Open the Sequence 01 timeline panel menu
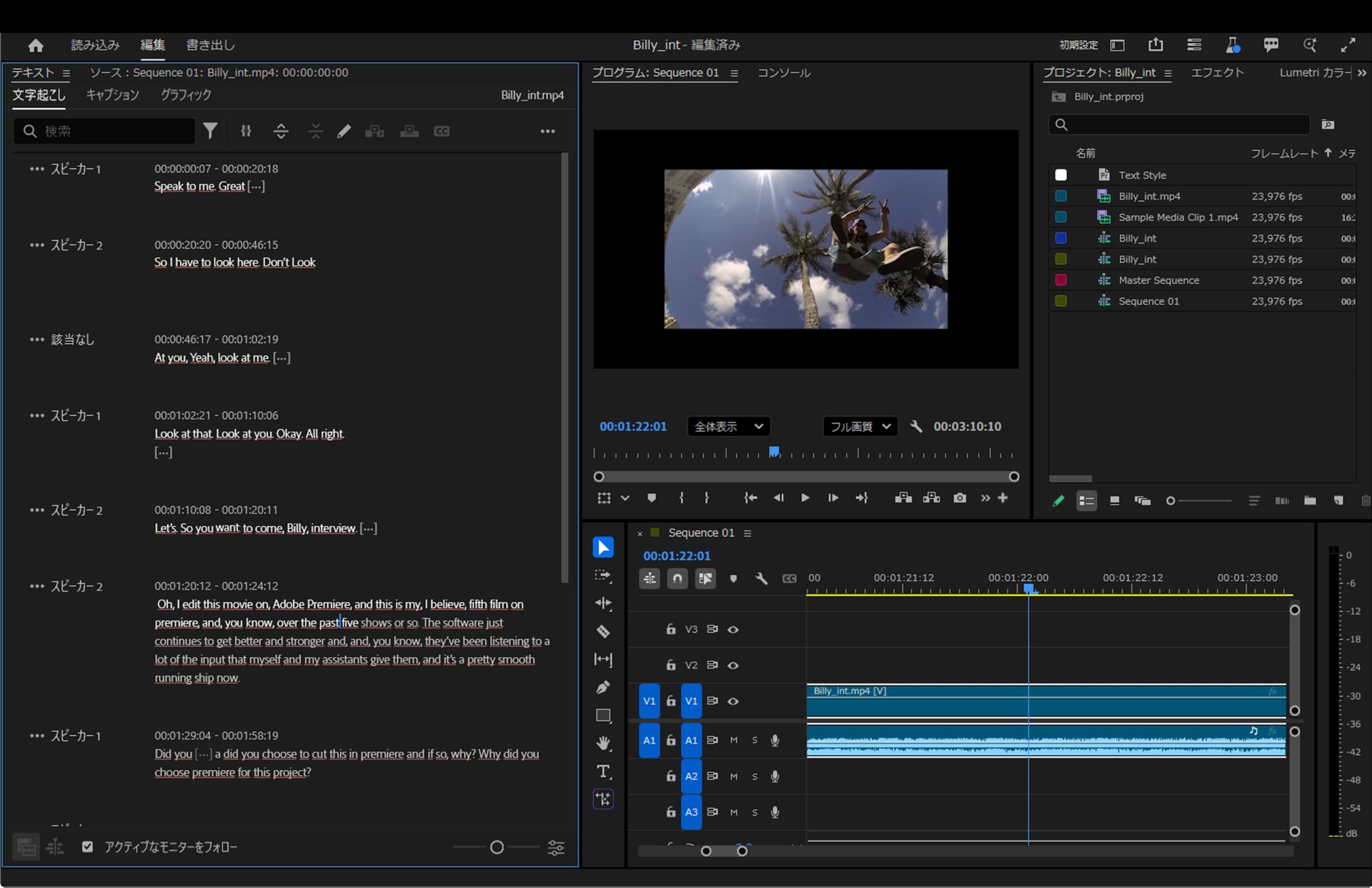The image size is (1372, 888). 747,533
